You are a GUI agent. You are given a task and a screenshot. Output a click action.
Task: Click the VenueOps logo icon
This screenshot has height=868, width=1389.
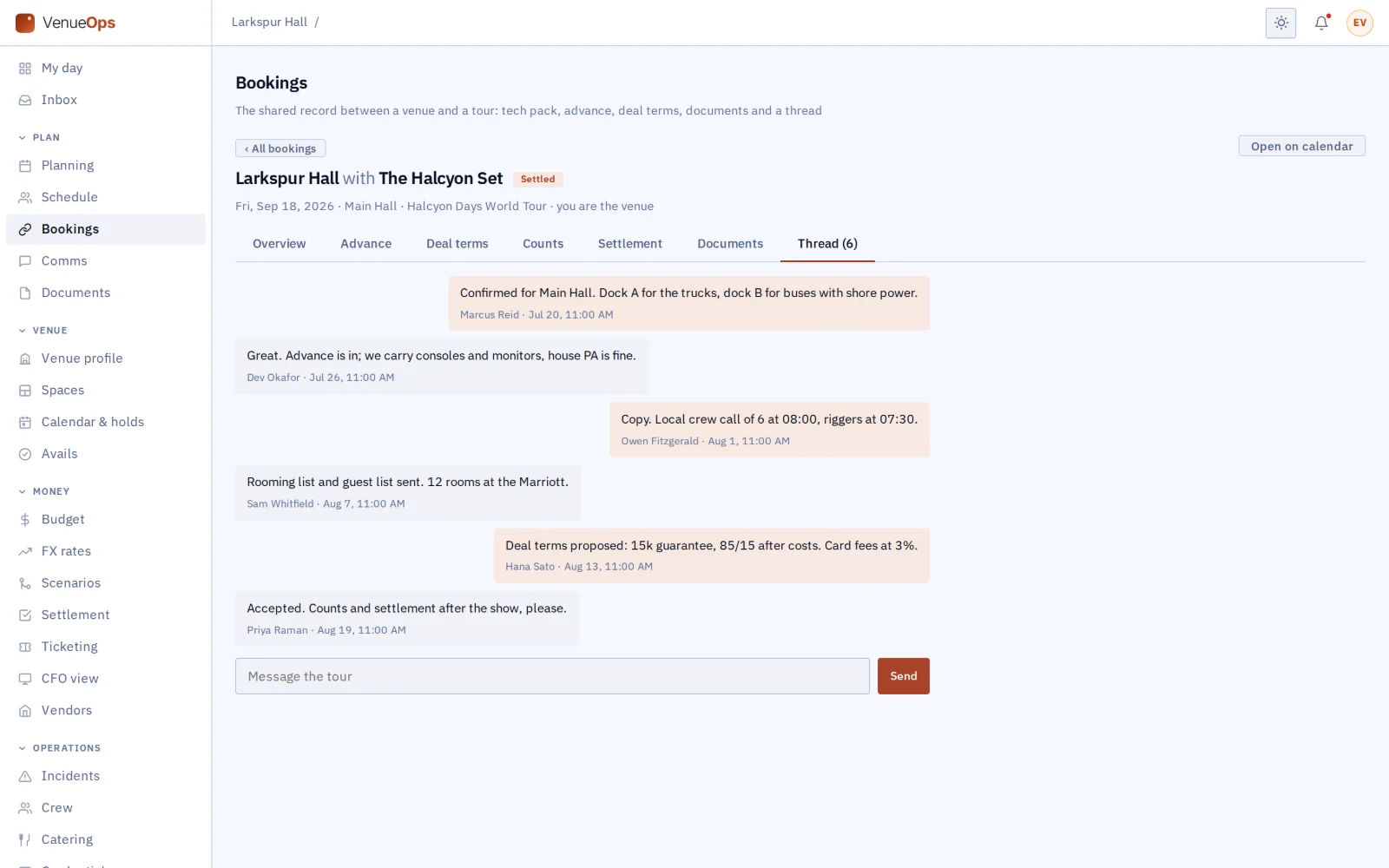click(25, 23)
